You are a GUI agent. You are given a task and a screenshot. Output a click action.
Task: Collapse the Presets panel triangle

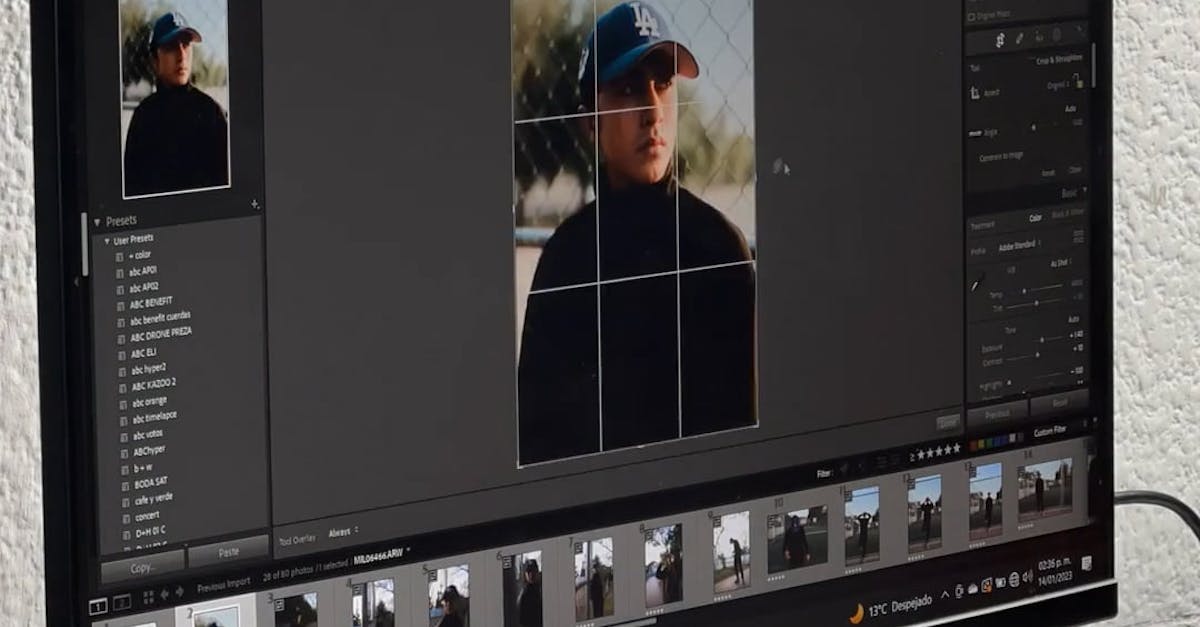coord(97,222)
